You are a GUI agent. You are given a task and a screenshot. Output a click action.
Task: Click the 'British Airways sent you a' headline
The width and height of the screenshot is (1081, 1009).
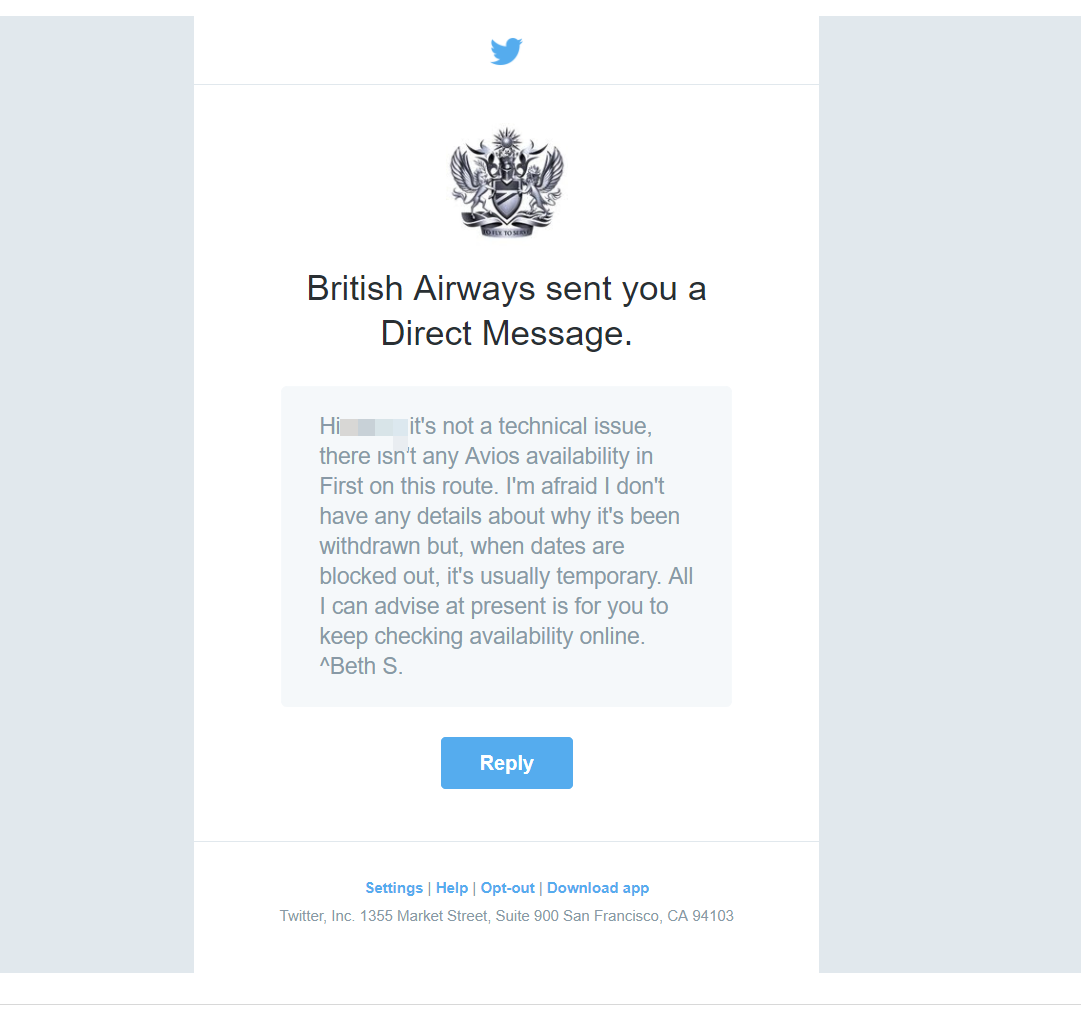(x=507, y=288)
